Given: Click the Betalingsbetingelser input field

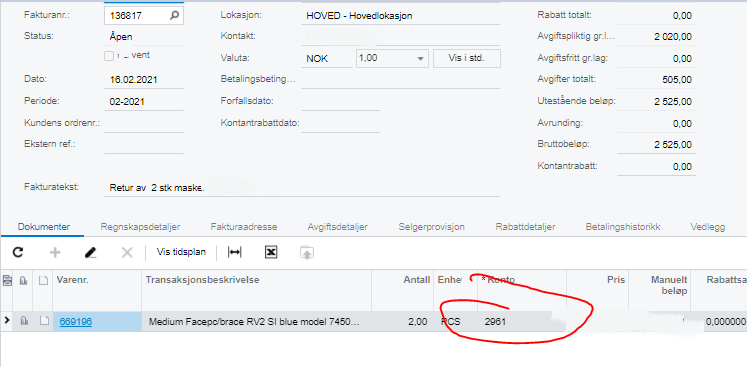Looking at the screenshot, I should [401, 80].
